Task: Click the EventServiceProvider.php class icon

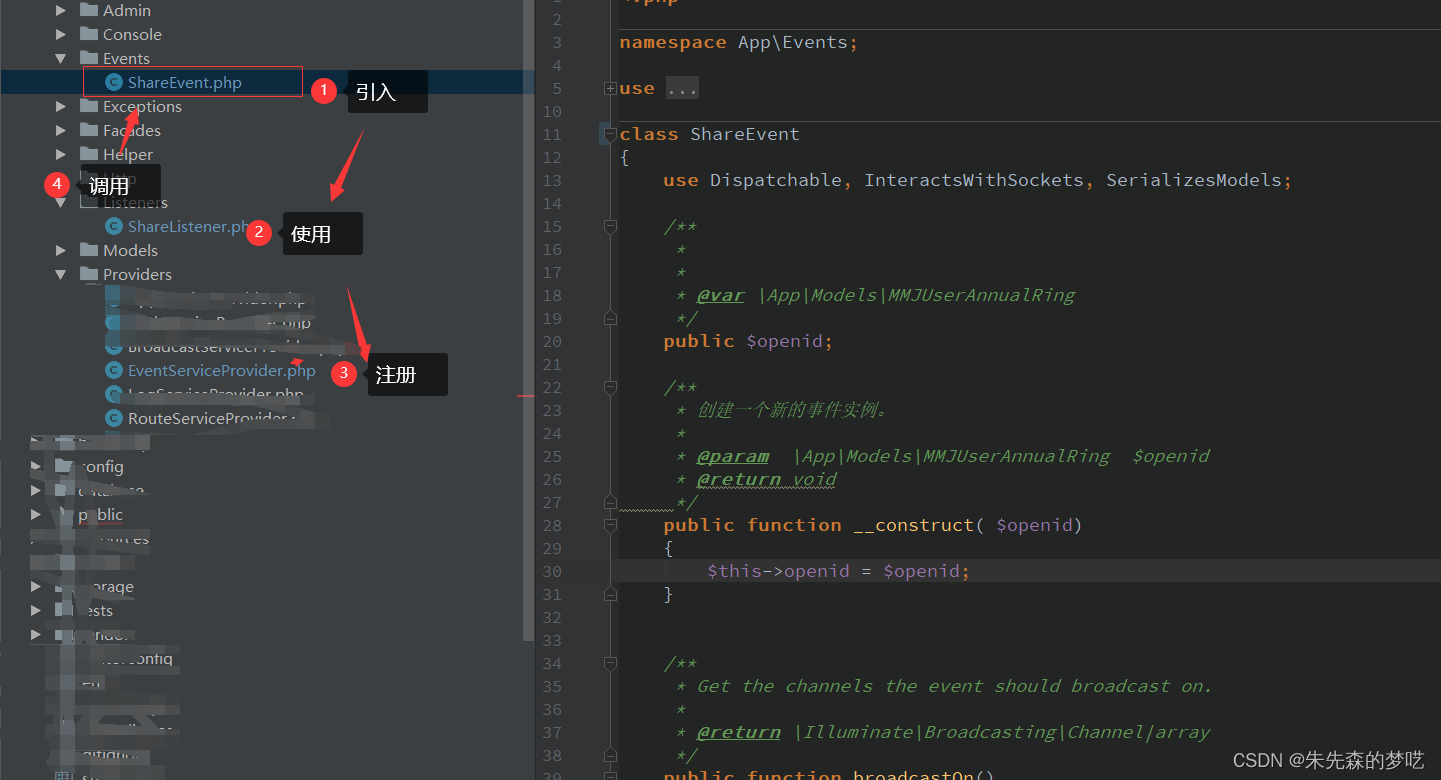Action: point(114,370)
